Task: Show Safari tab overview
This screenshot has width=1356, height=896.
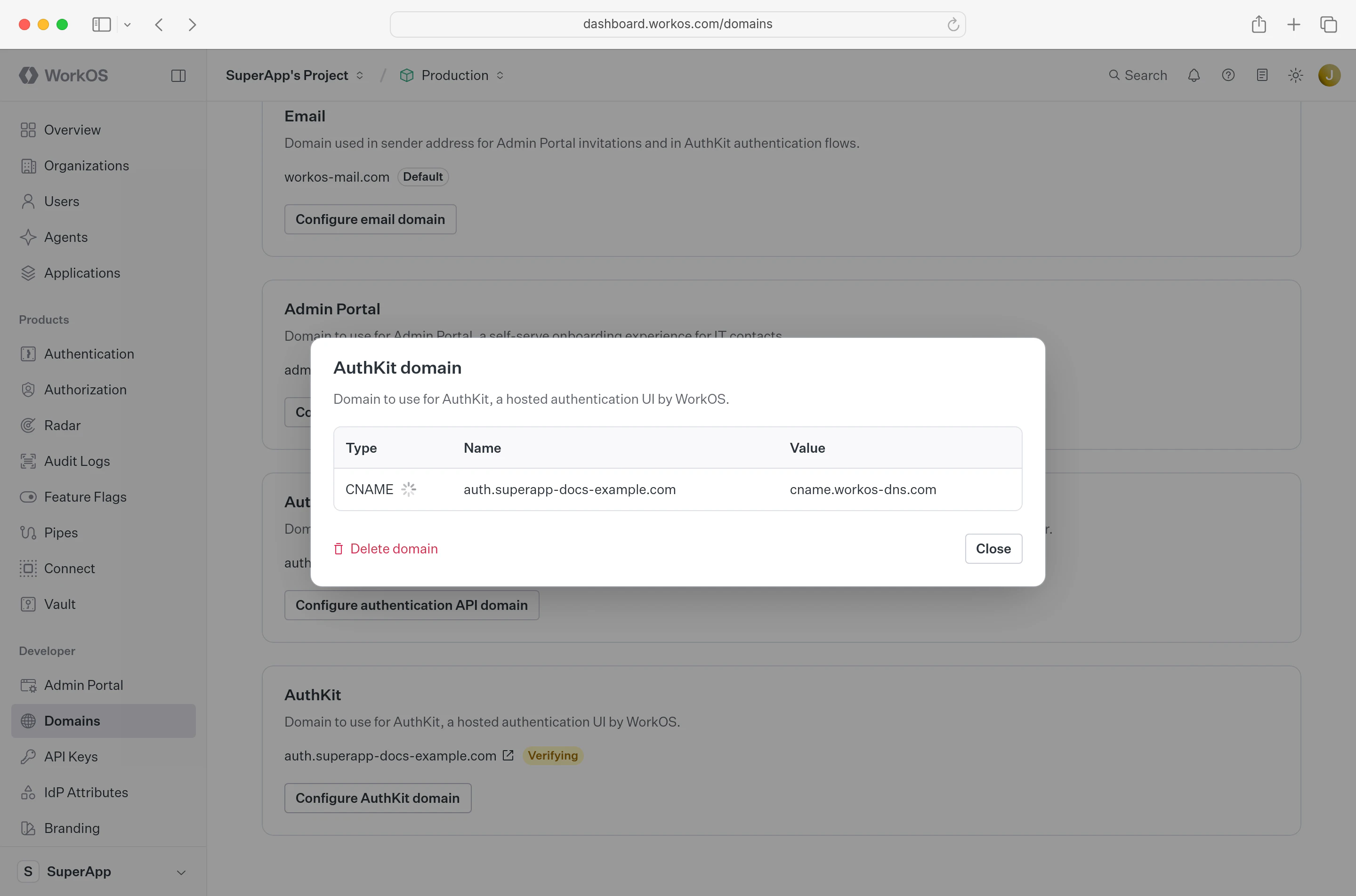Action: click(x=1329, y=24)
